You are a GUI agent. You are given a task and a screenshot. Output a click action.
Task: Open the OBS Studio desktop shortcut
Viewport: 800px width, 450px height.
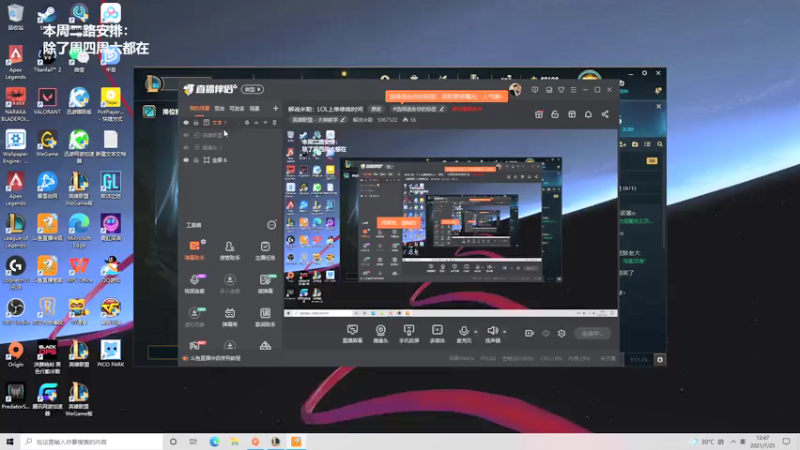[16, 312]
